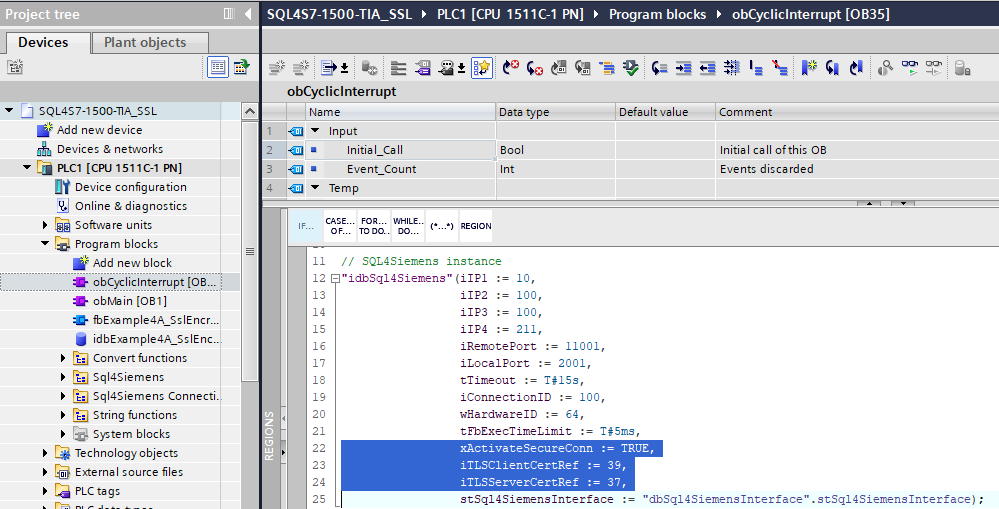Collapse the Input section in interface table

315,131
